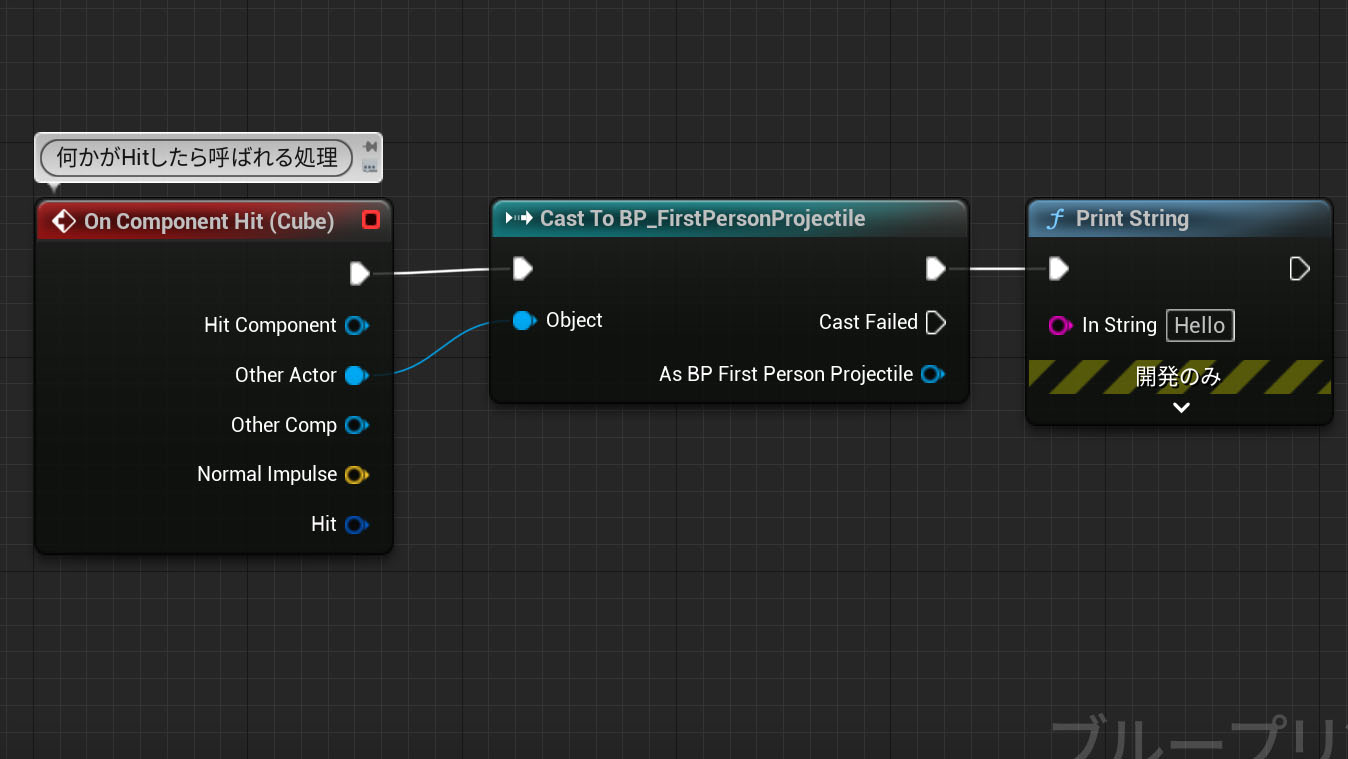Image resolution: width=1348 pixels, height=759 pixels.
Task: Click the Cast node Object input pin
Action: click(524, 320)
